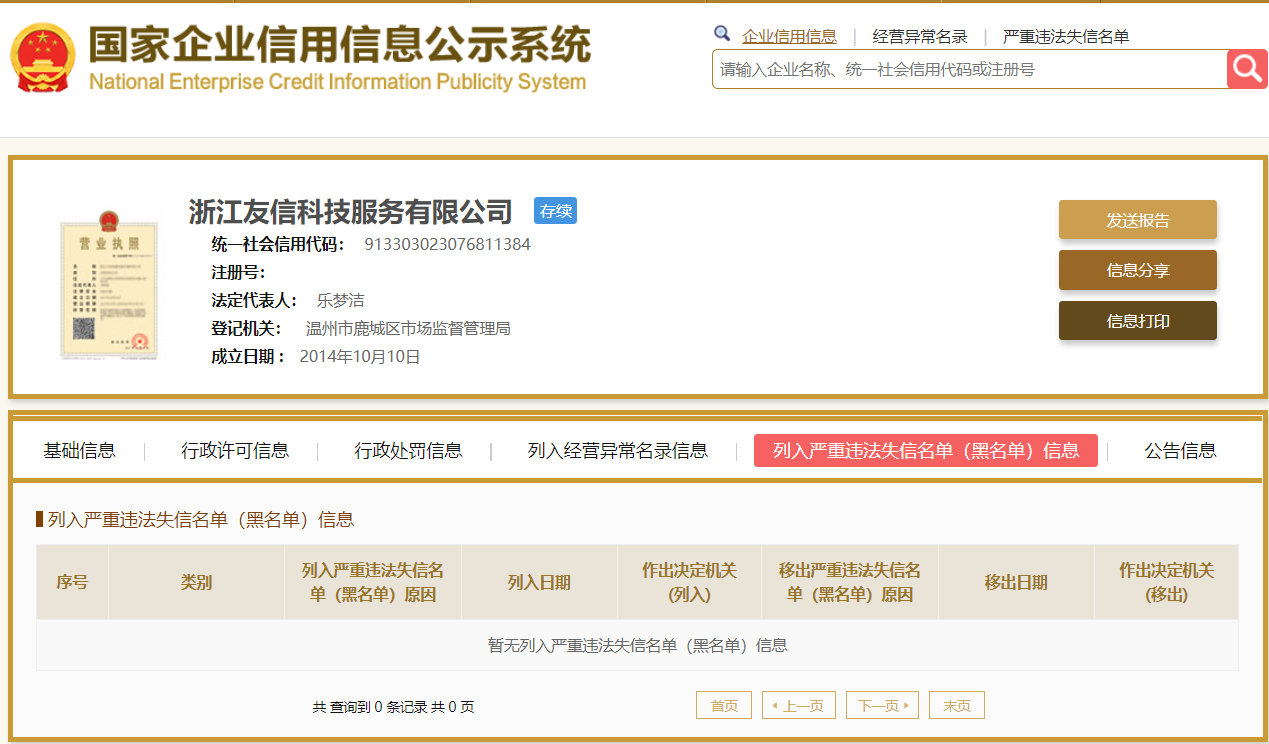Image resolution: width=1269 pixels, height=744 pixels.
Task: Select the 严重违法失信名单 search category
Action: click(1066, 37)
